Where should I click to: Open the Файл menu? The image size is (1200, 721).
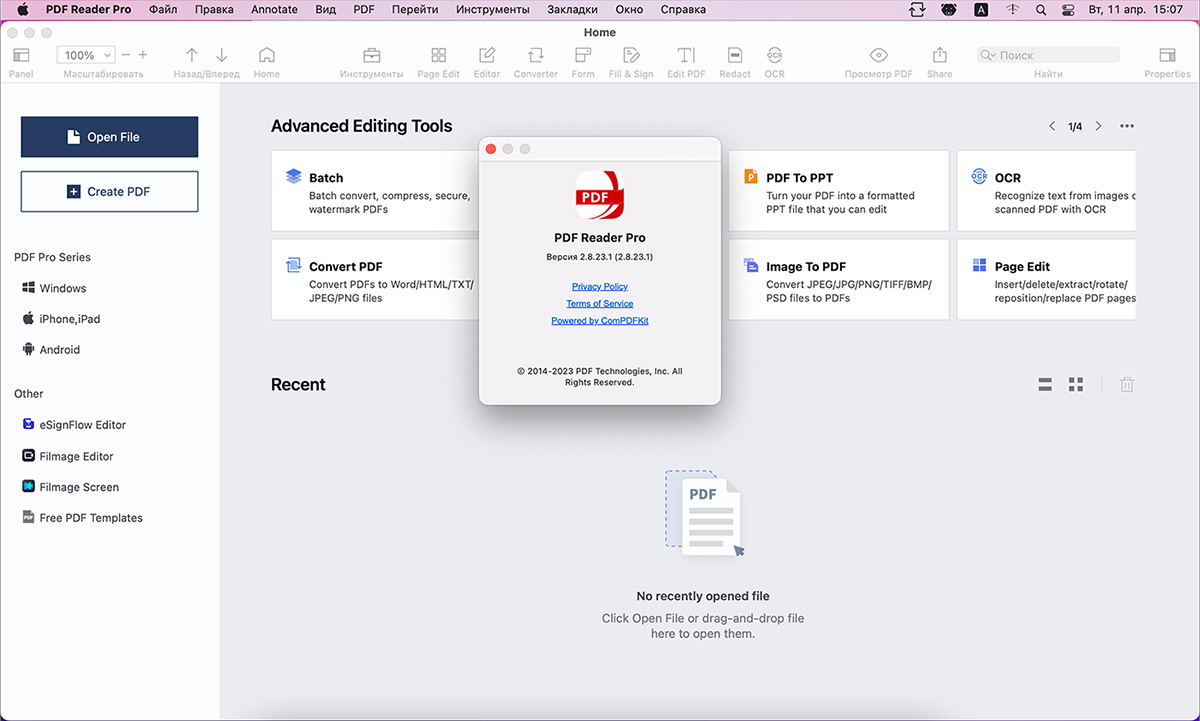click(163, 10)
